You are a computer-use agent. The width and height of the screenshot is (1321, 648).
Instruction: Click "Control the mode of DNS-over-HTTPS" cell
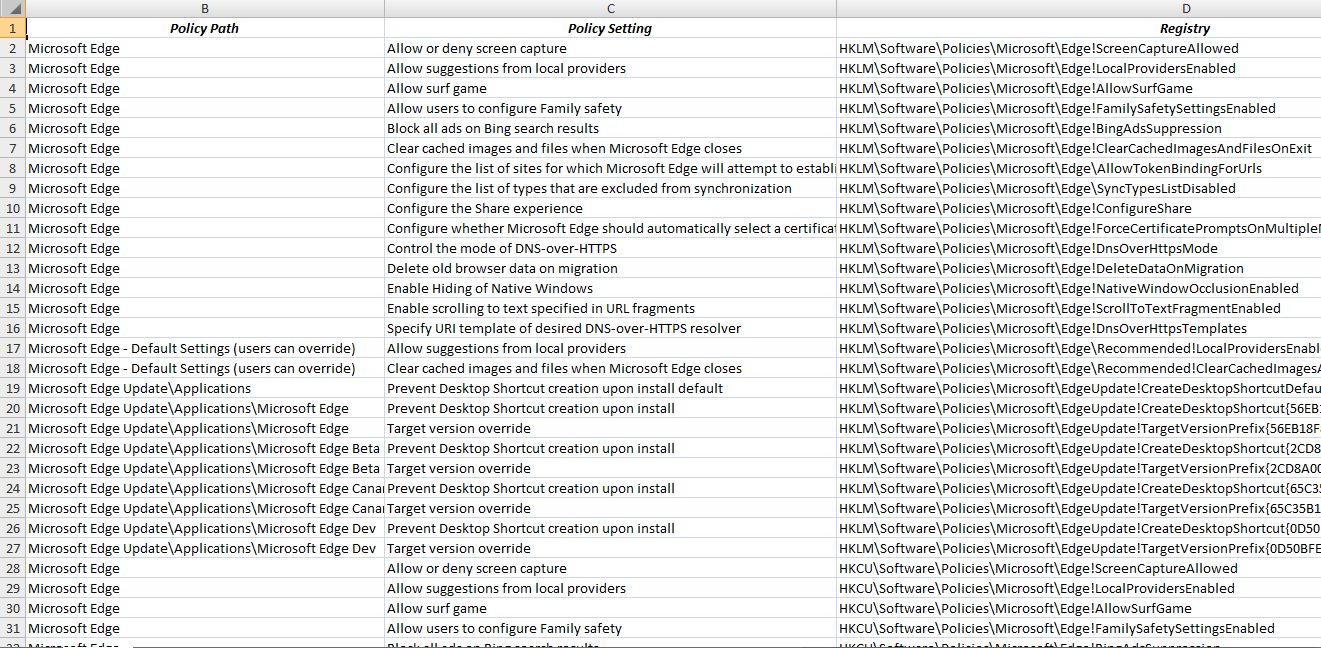610,248
